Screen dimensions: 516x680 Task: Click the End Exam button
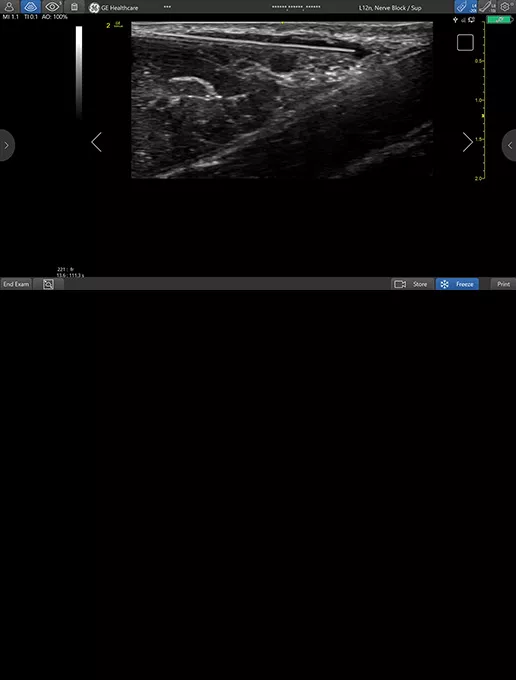(16, 284)
